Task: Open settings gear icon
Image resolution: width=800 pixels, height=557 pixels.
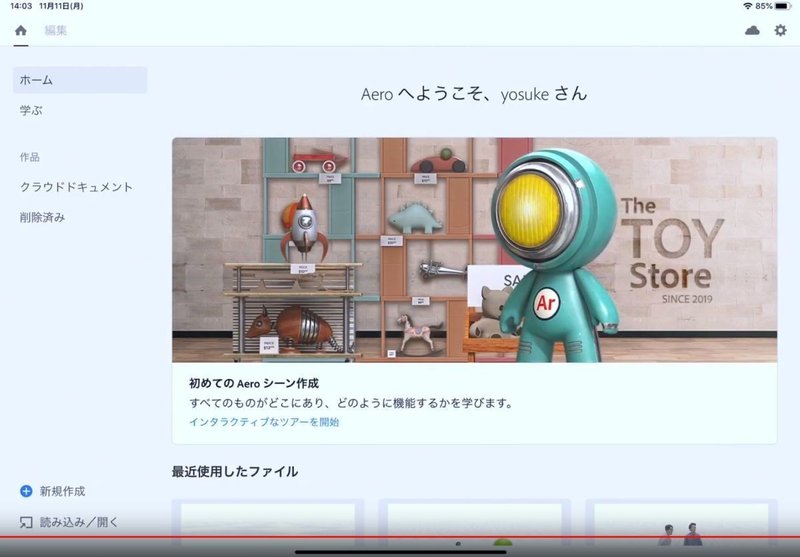Action: pyautogui.click(x=780, y=31)
